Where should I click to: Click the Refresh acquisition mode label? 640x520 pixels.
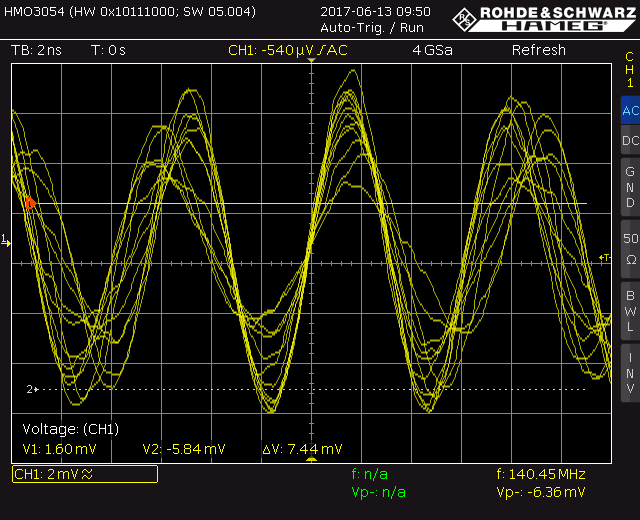538,50
